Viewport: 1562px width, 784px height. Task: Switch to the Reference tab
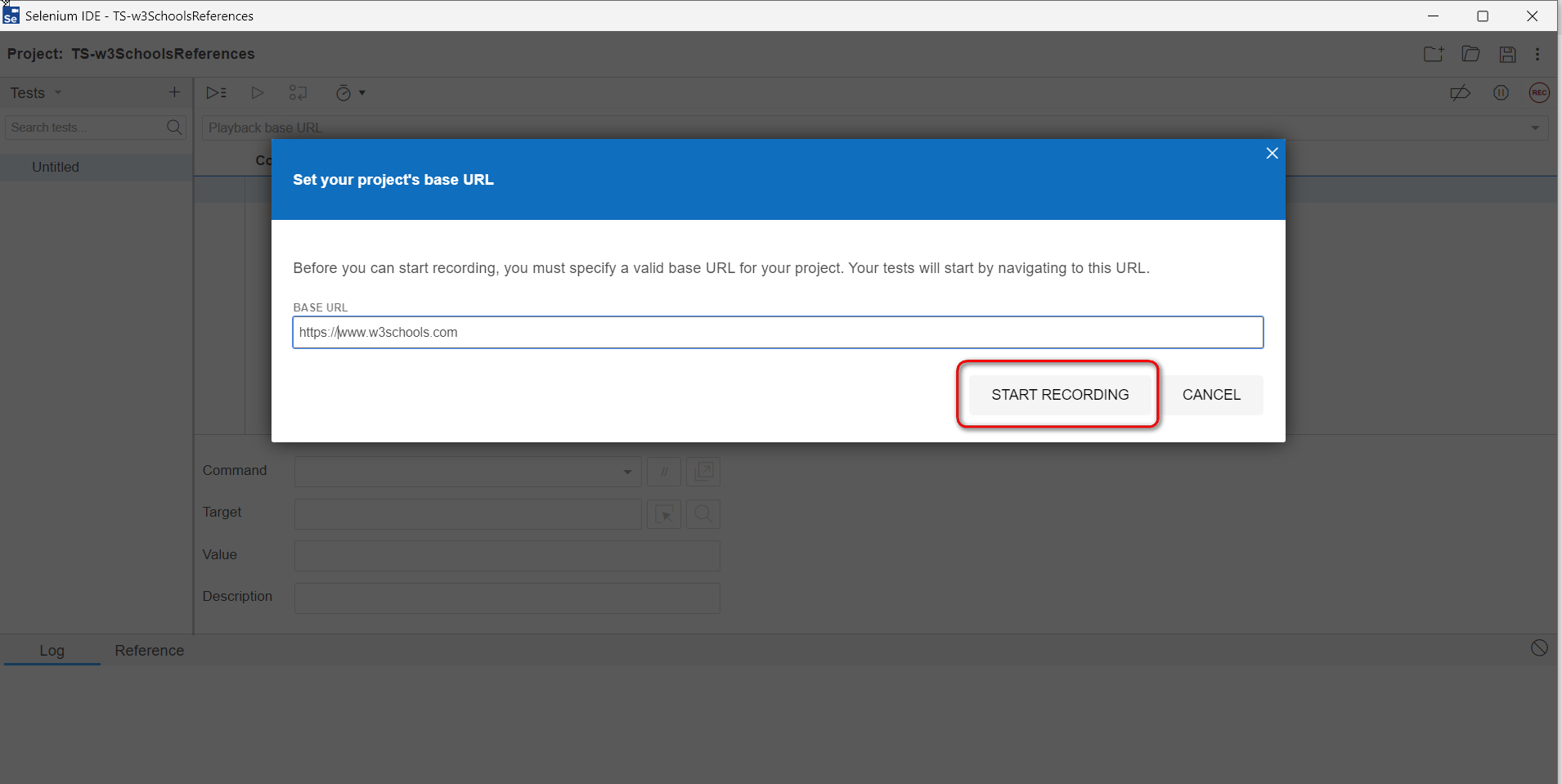(x=149, y=651)
